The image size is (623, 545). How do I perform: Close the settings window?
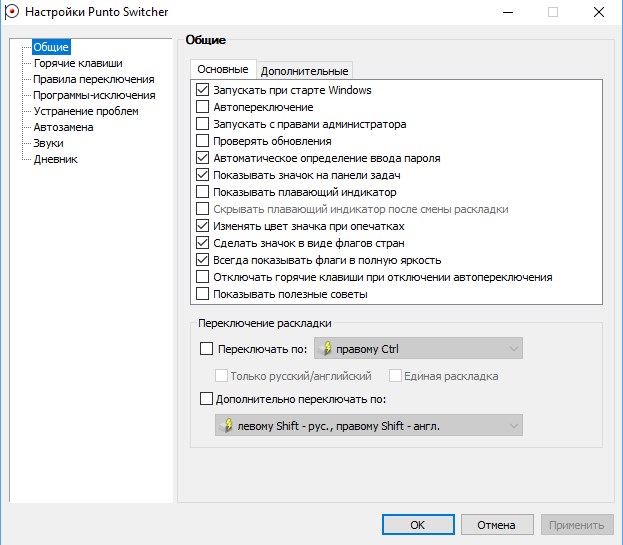tap(599, 14)
